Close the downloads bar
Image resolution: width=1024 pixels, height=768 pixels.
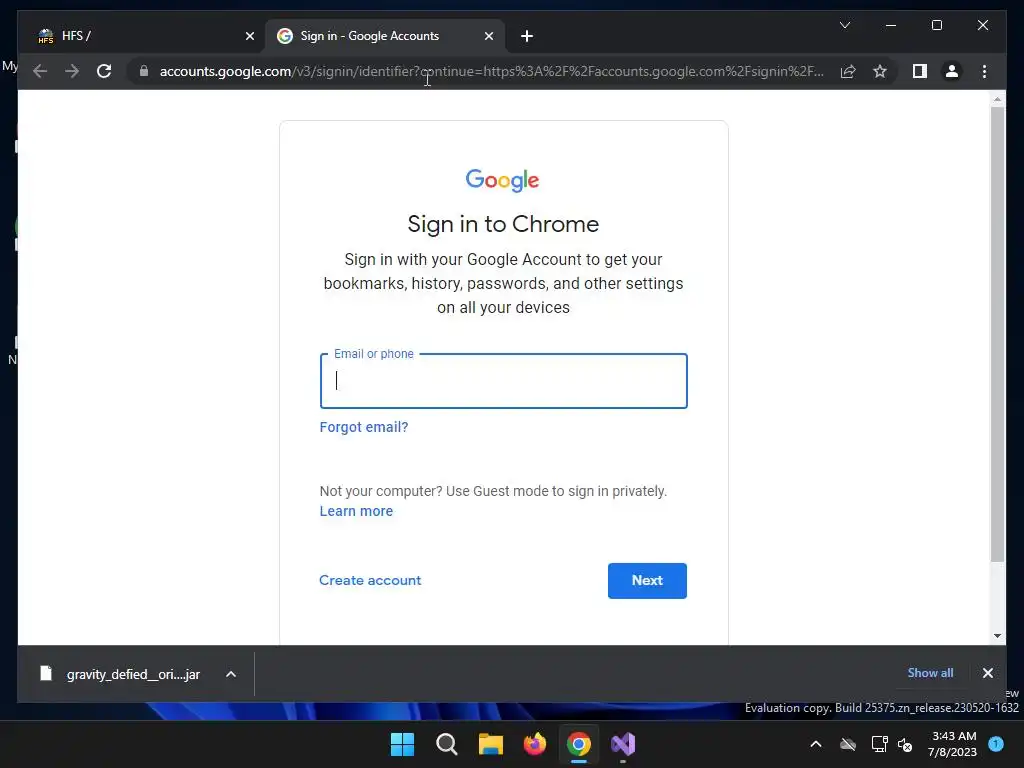pyautogui.click(x=987, y=673)
